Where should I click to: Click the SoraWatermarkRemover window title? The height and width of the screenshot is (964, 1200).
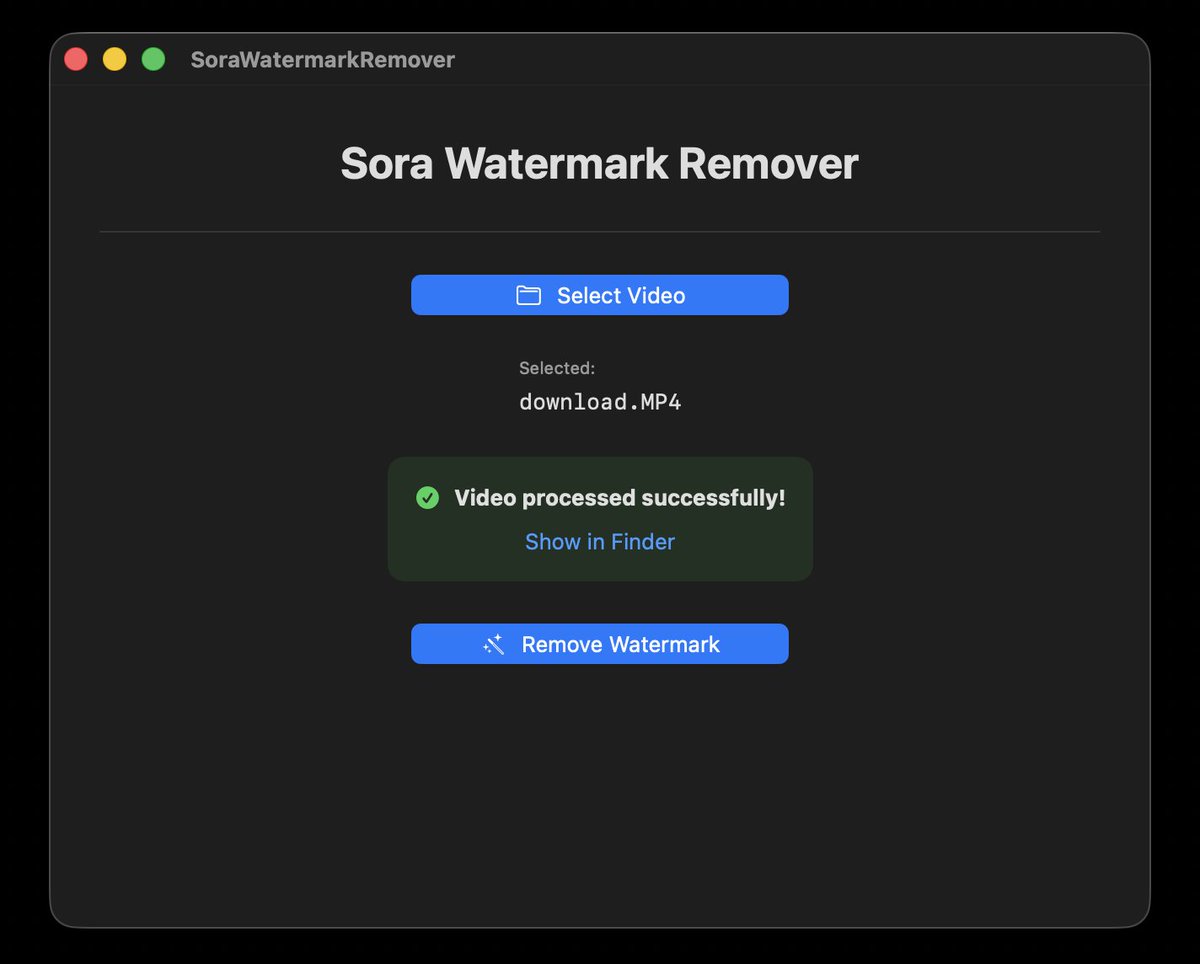[323, 60]
